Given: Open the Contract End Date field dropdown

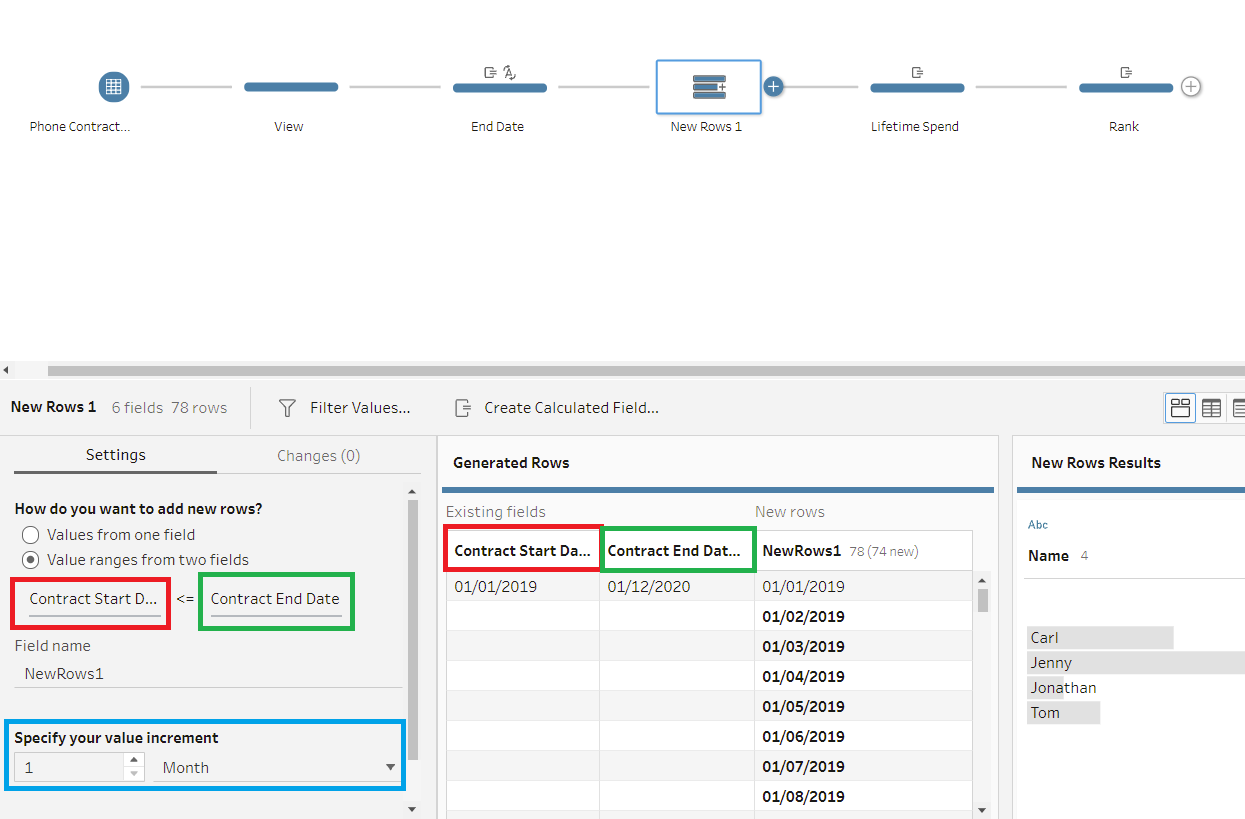Looking at the screenshot, I should tap(275, 599).
